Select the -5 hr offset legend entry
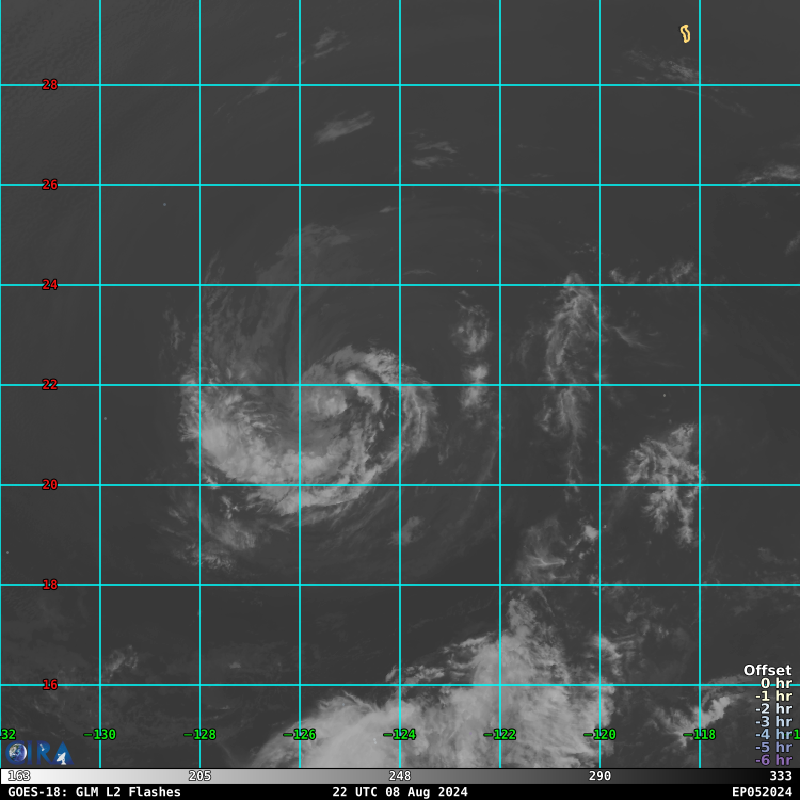This screenshot has width=800, height=800. 773,747
